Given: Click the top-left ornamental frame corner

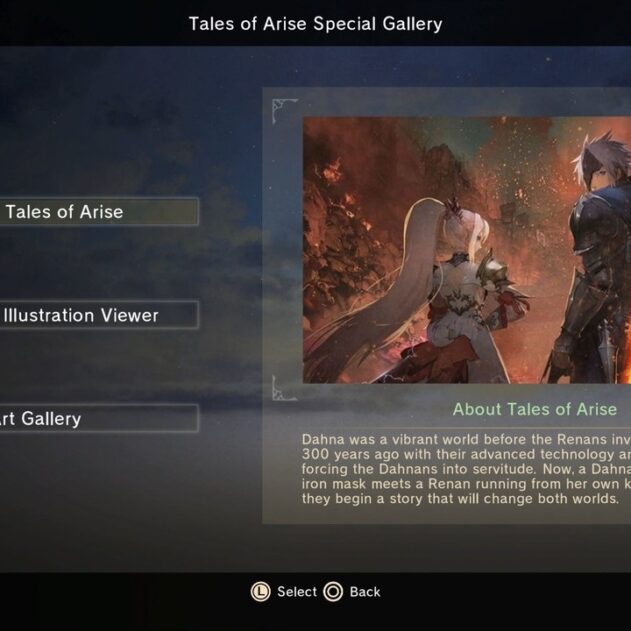Looking at the screenshot, I should pos(285,111).
